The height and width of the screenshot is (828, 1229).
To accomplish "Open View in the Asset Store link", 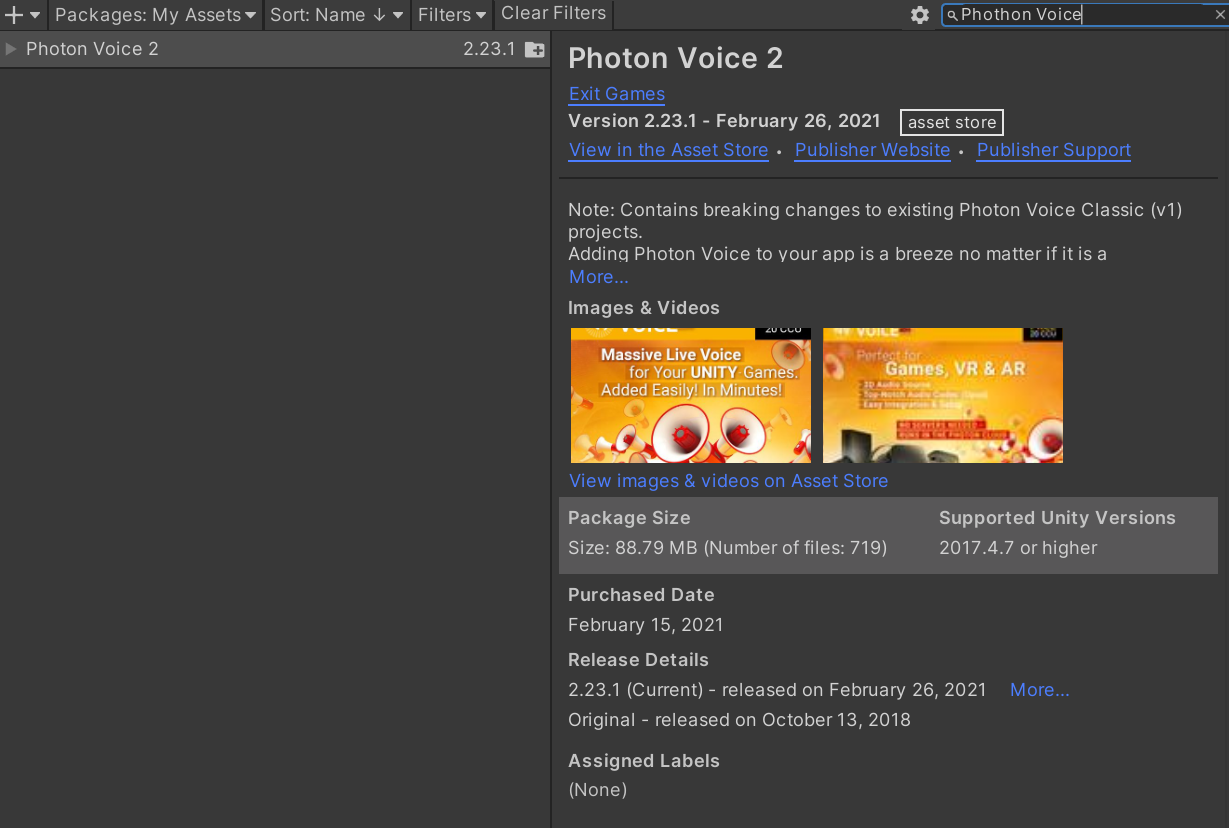I will point(668,150).
